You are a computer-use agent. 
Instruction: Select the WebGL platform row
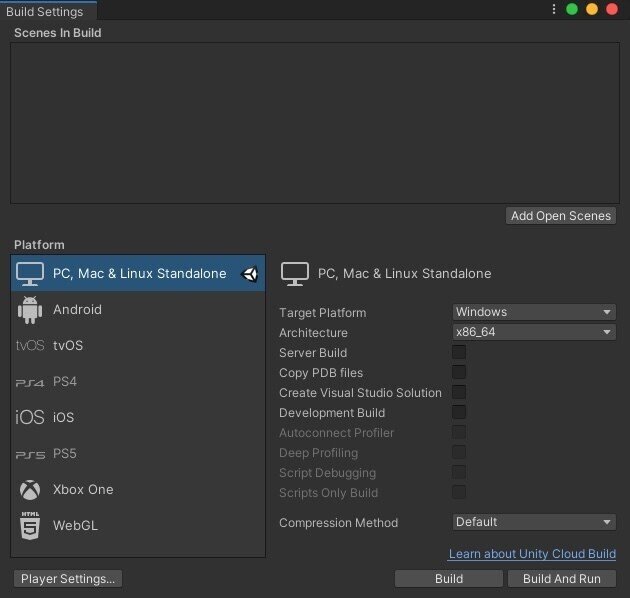point(138,526)
